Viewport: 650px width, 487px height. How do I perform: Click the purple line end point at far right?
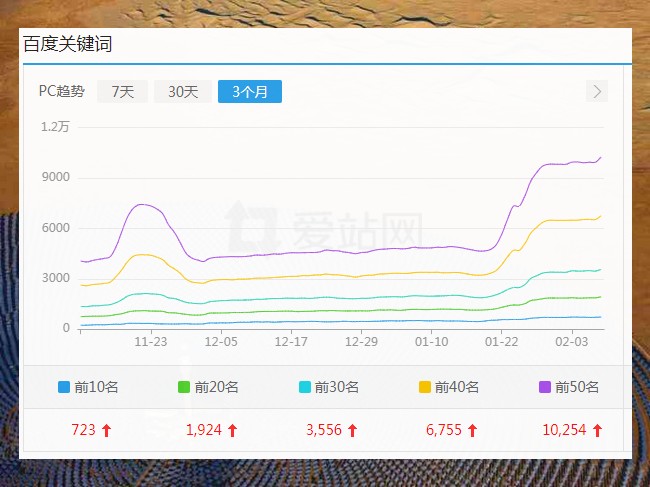[600, 157]
